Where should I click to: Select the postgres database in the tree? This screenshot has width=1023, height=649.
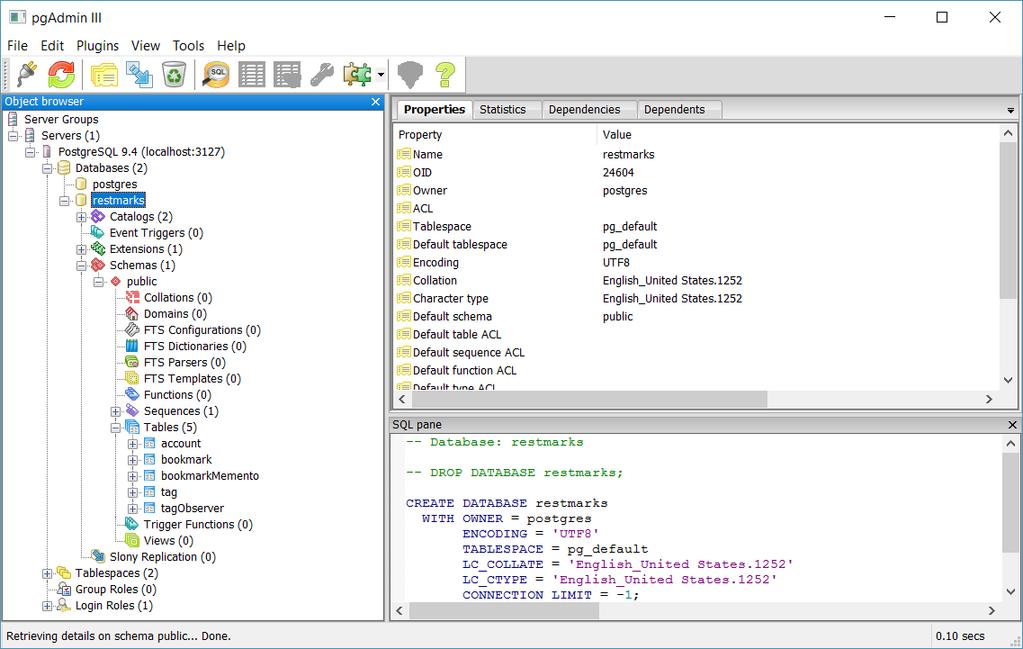click(115, 184)
